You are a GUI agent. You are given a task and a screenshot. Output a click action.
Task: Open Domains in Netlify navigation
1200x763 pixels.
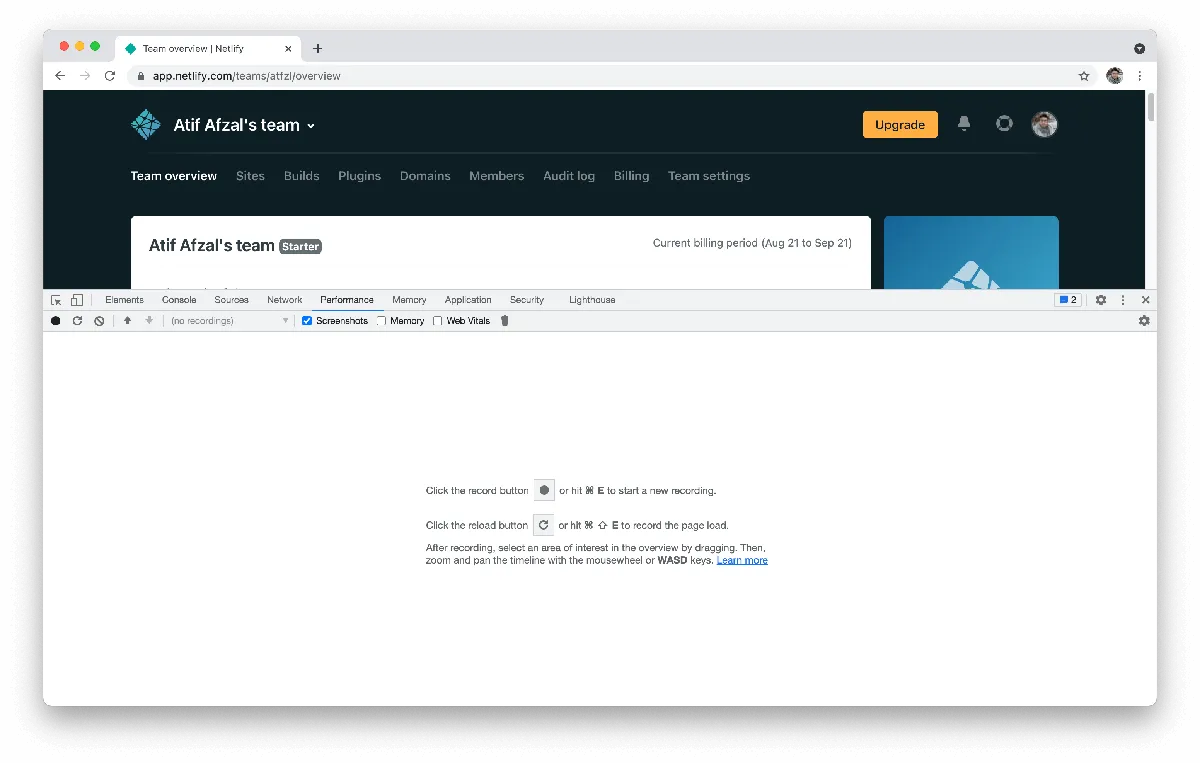point(425,176)
